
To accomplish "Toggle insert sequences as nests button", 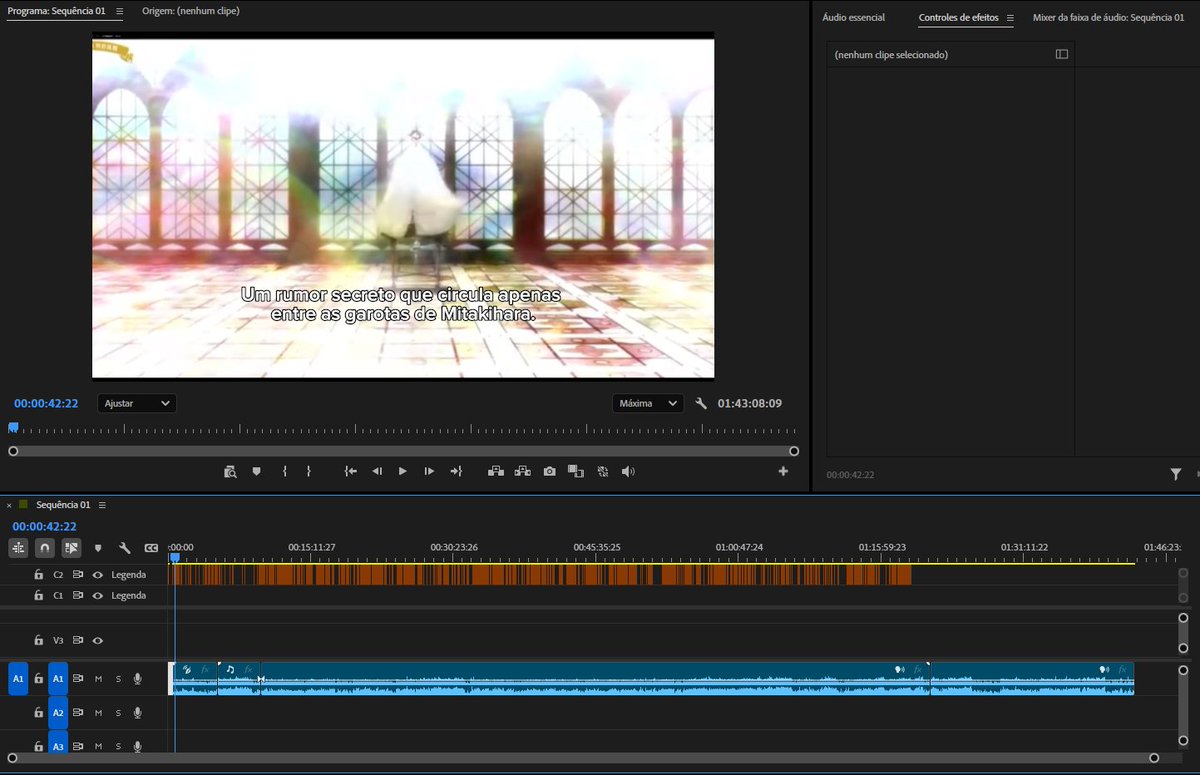I will point(18,548).
